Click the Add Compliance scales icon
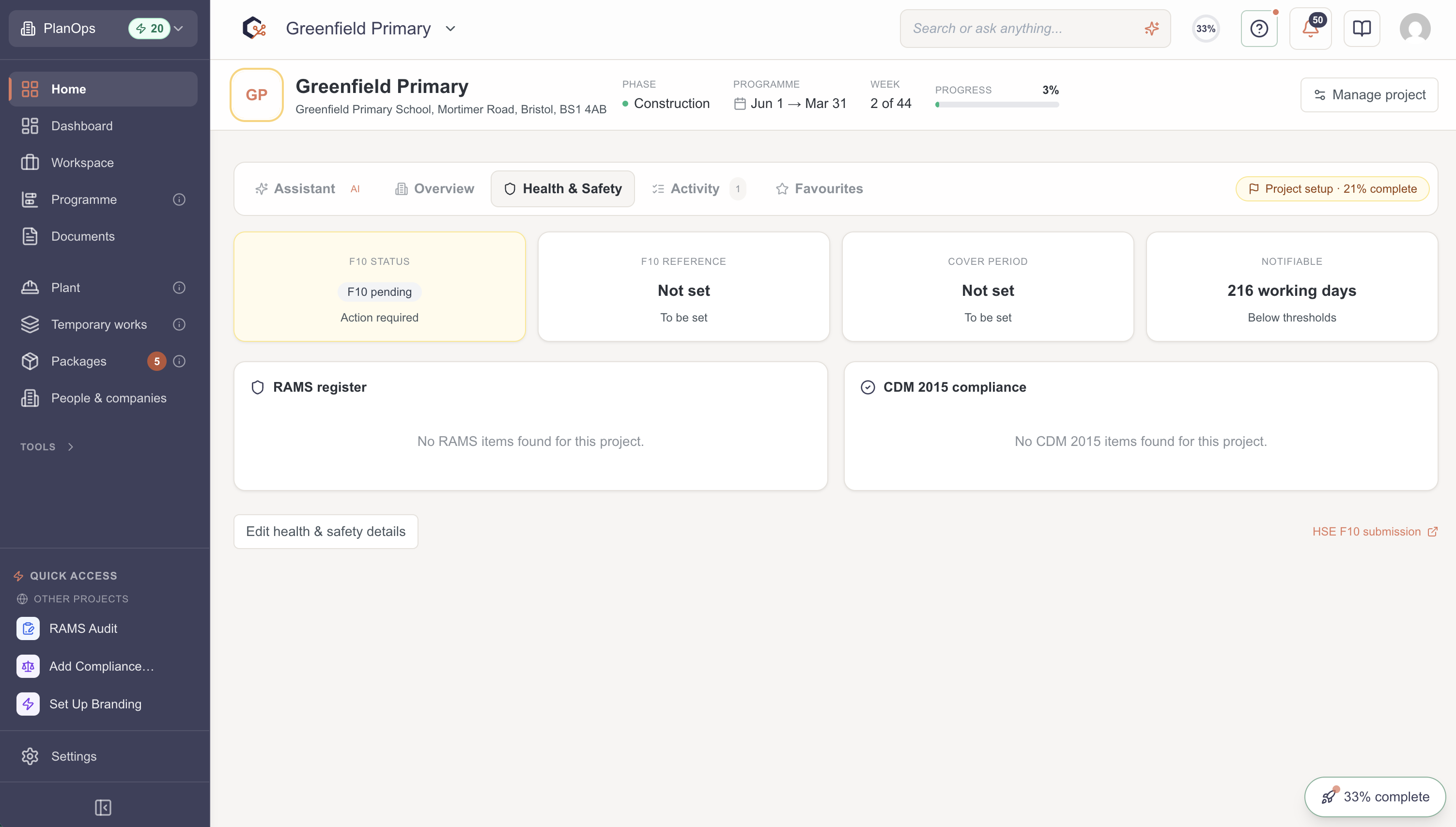Image resolution: width=1456 pixels, height=827 pixels. tap(28, 666)
